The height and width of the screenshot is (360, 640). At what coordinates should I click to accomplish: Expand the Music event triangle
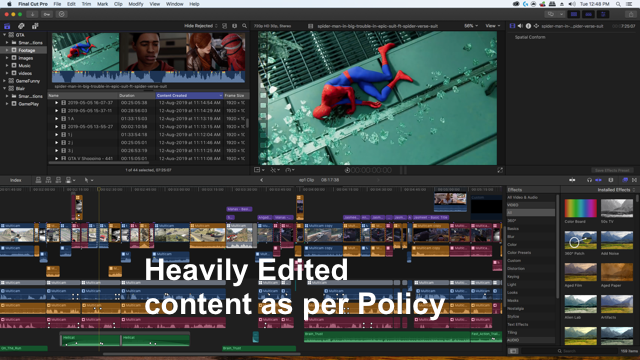[7, 65]
